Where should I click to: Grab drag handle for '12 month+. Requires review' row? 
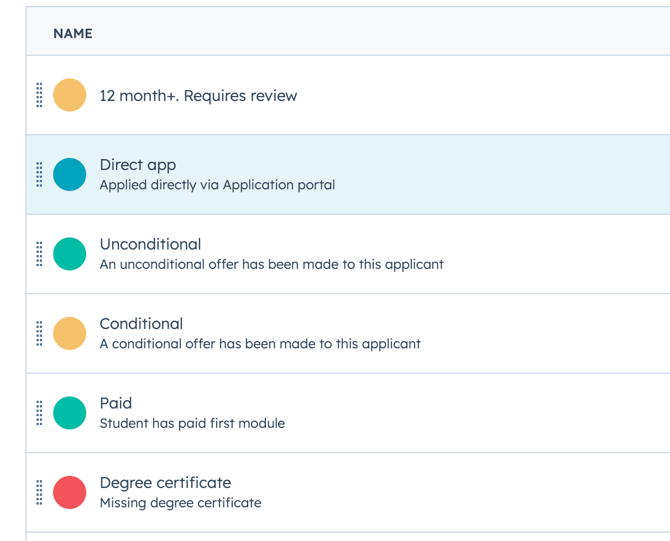click(39, 95)
